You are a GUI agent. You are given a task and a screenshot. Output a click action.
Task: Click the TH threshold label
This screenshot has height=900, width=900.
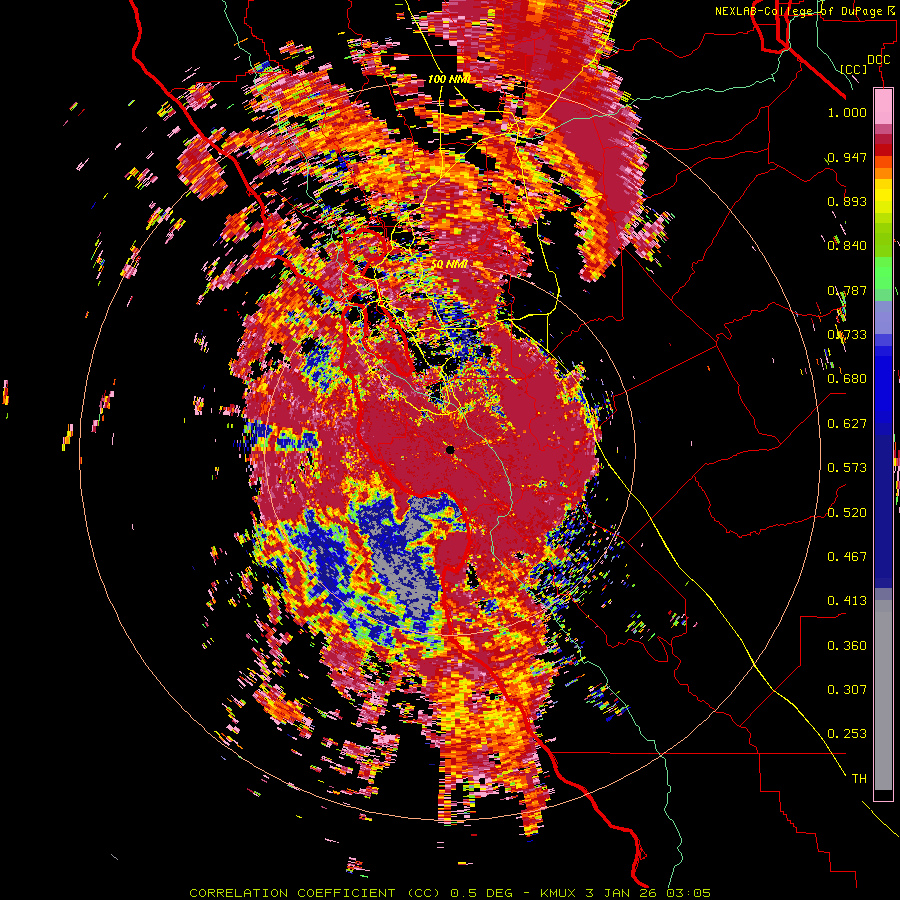pos(859,779)
